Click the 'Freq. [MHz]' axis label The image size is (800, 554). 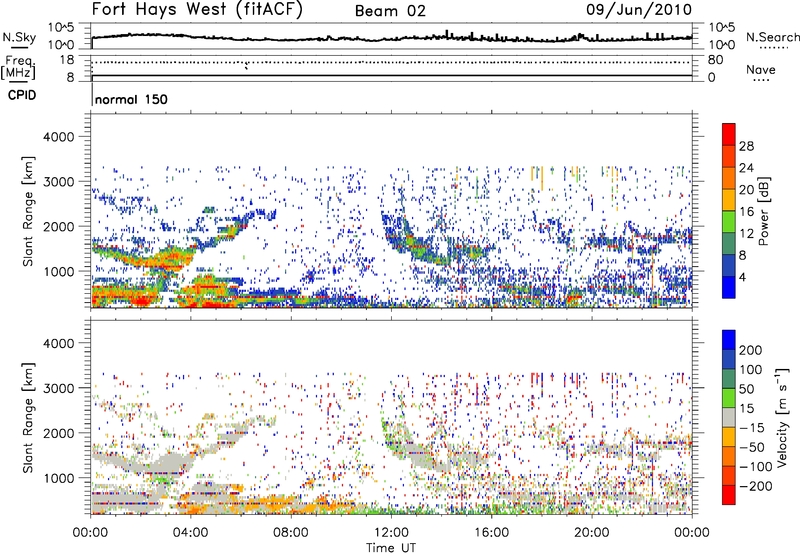pyautogui.click(x=19, y=68)
